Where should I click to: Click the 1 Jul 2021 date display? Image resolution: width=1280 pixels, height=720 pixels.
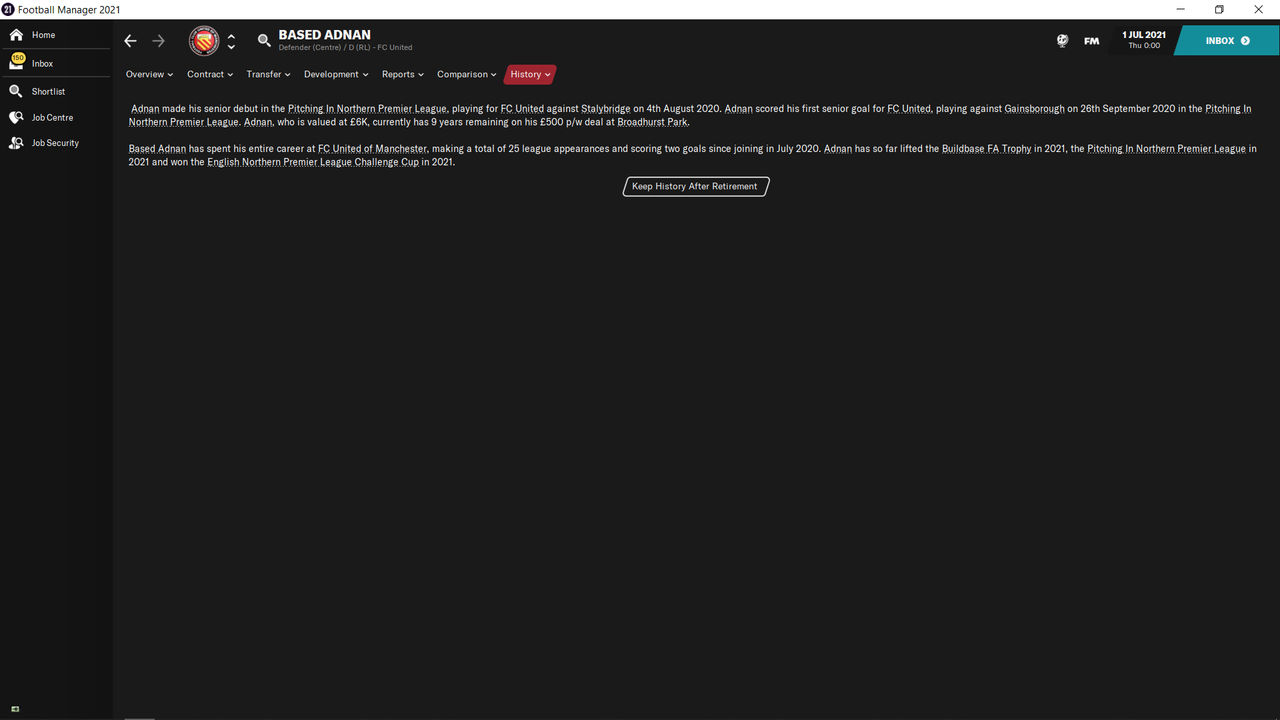pyautogui.click(x=1144, y=40)
